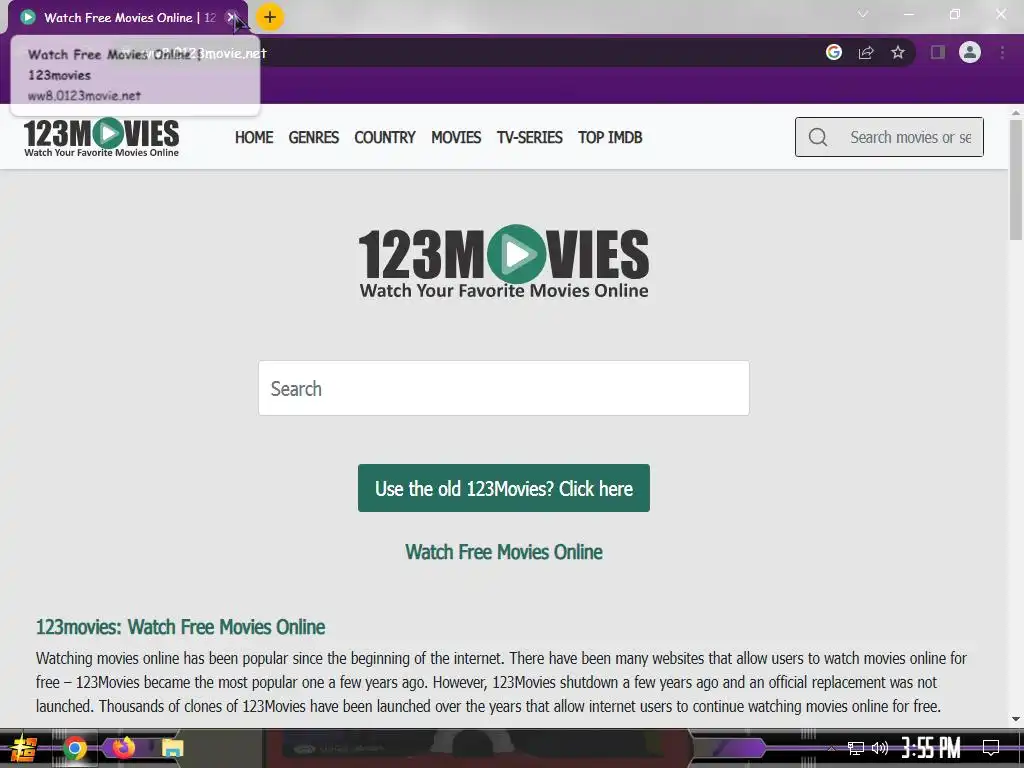
Task: Show hidden system tray icons
Action: (x=831, y=748)
